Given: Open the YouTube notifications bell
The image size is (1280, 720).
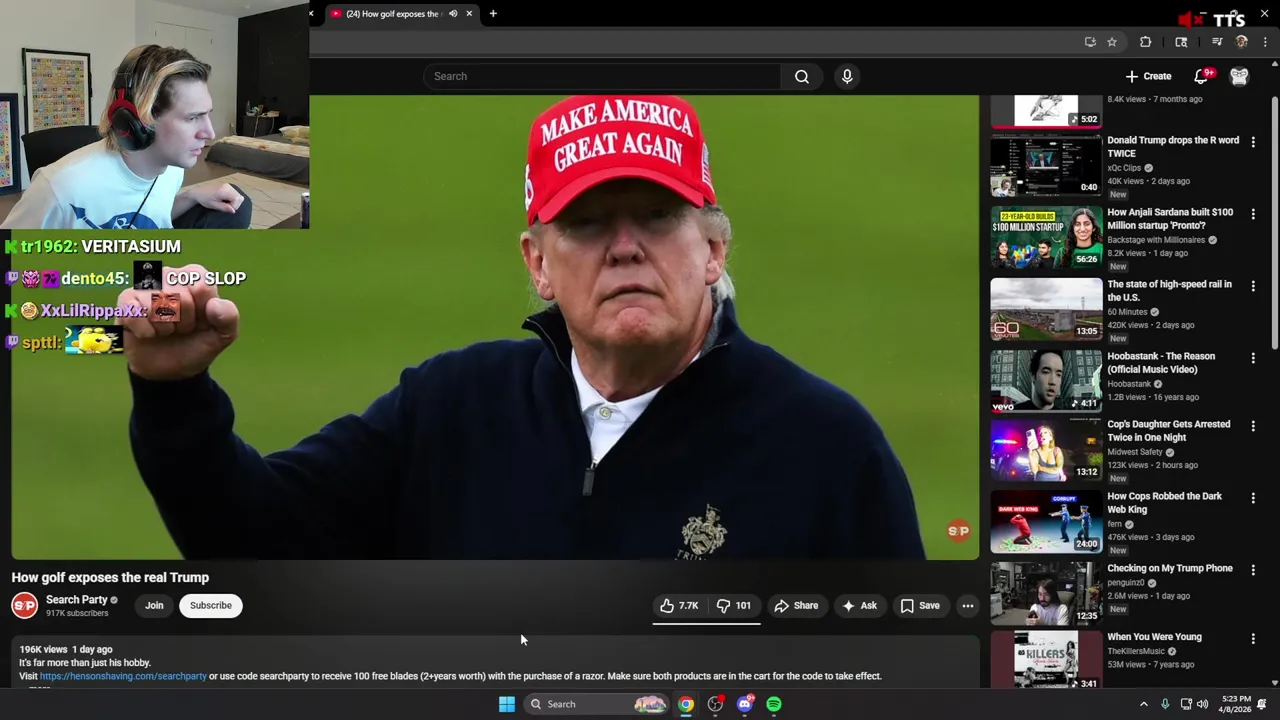Looking at the screenshot, I should click(x=1201, y=76).
